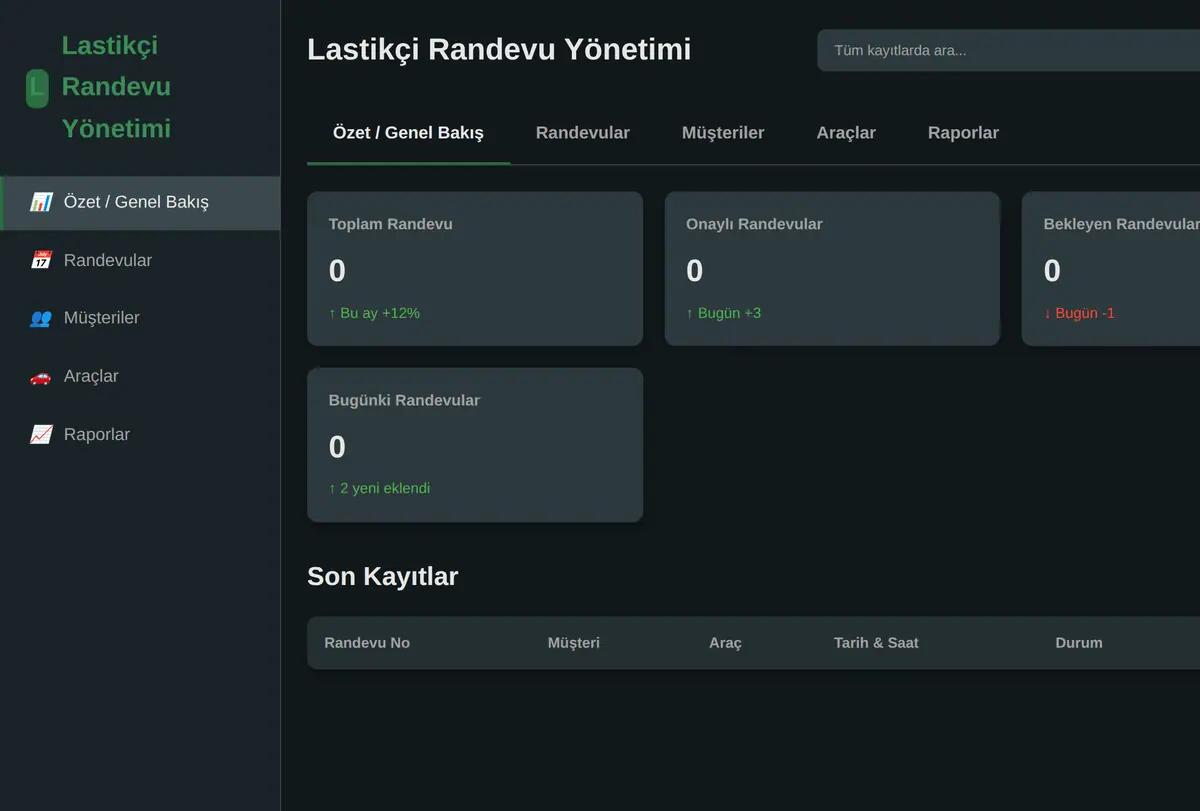1200x811 pixels.
Task: Click the Onaylı Randevular summary card
Action: (832, 269)
